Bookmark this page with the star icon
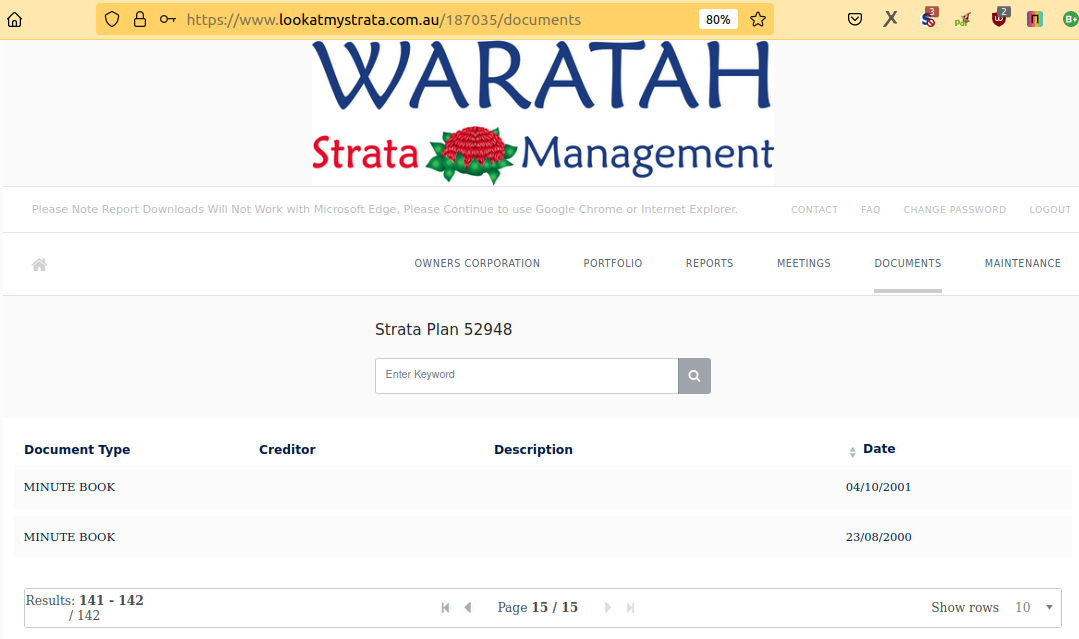 coord(758,19)
